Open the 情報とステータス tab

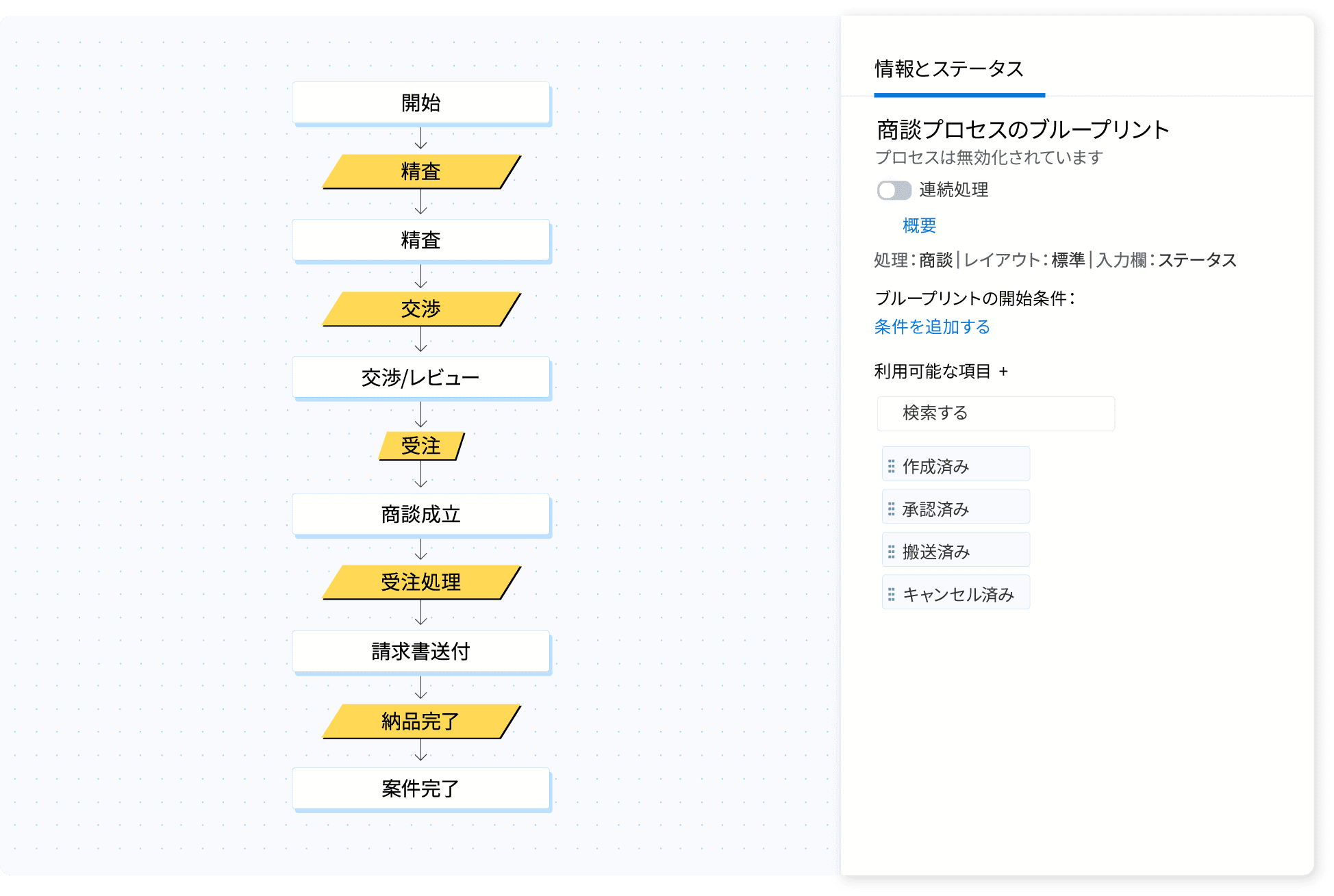point(948,69)
